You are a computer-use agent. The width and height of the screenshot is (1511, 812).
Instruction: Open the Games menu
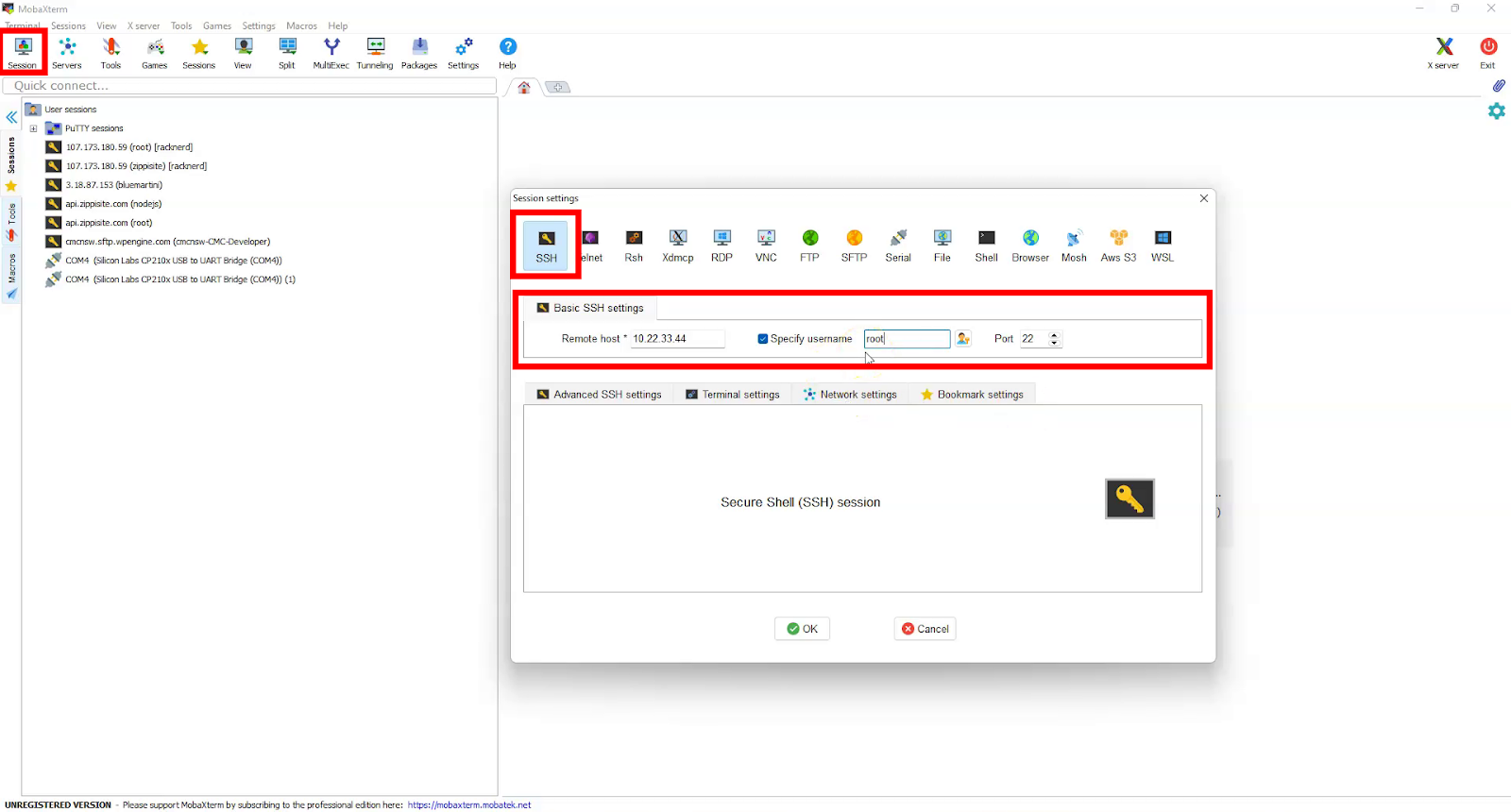tap(217, 26)
